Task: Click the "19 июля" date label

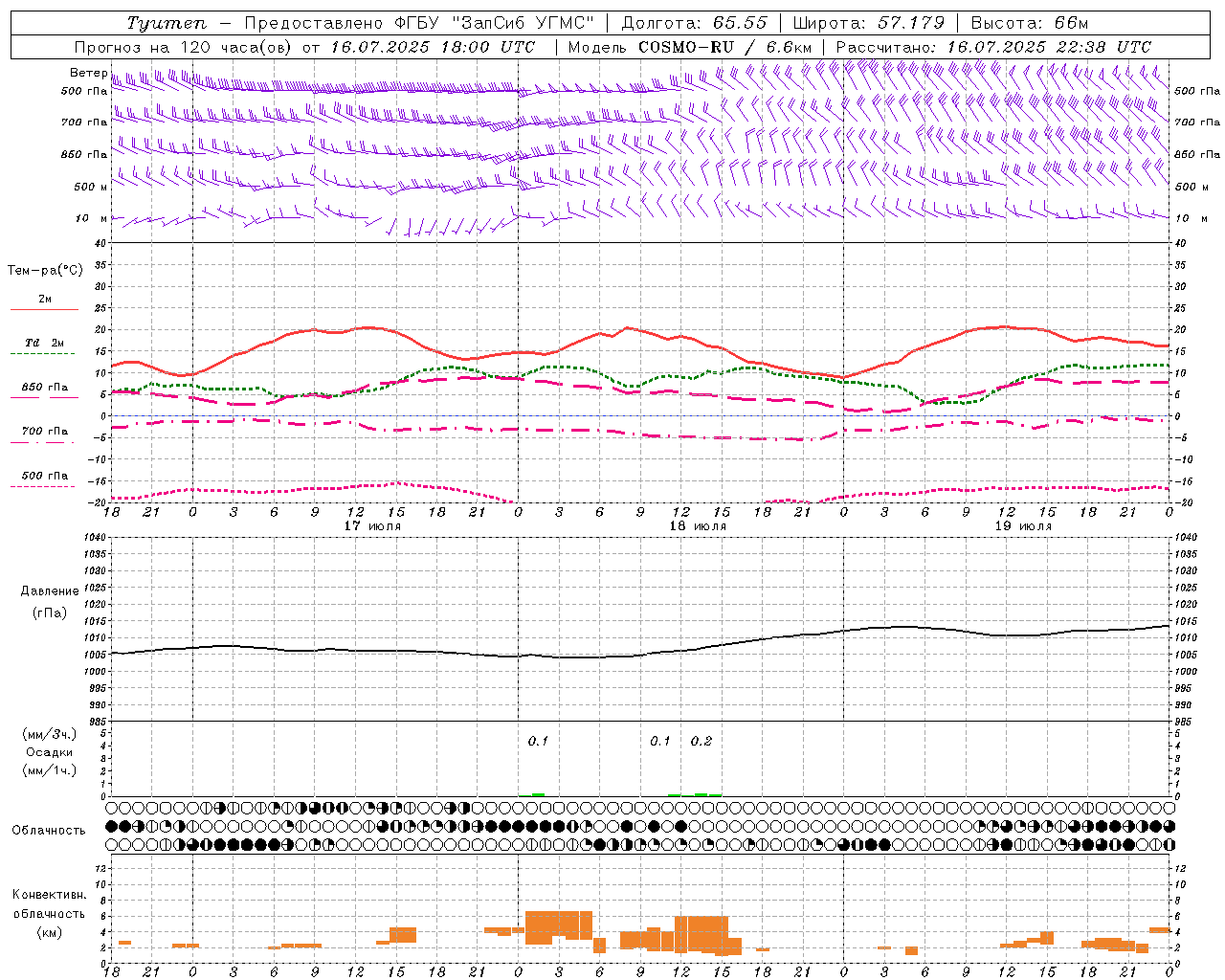Action: (x=1023, y=526)
